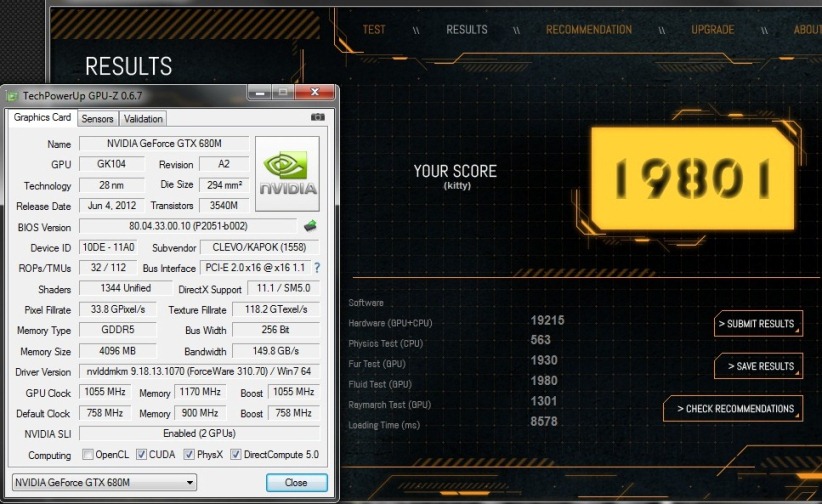Click the Physics Test score 563

[x=540, y=340]
